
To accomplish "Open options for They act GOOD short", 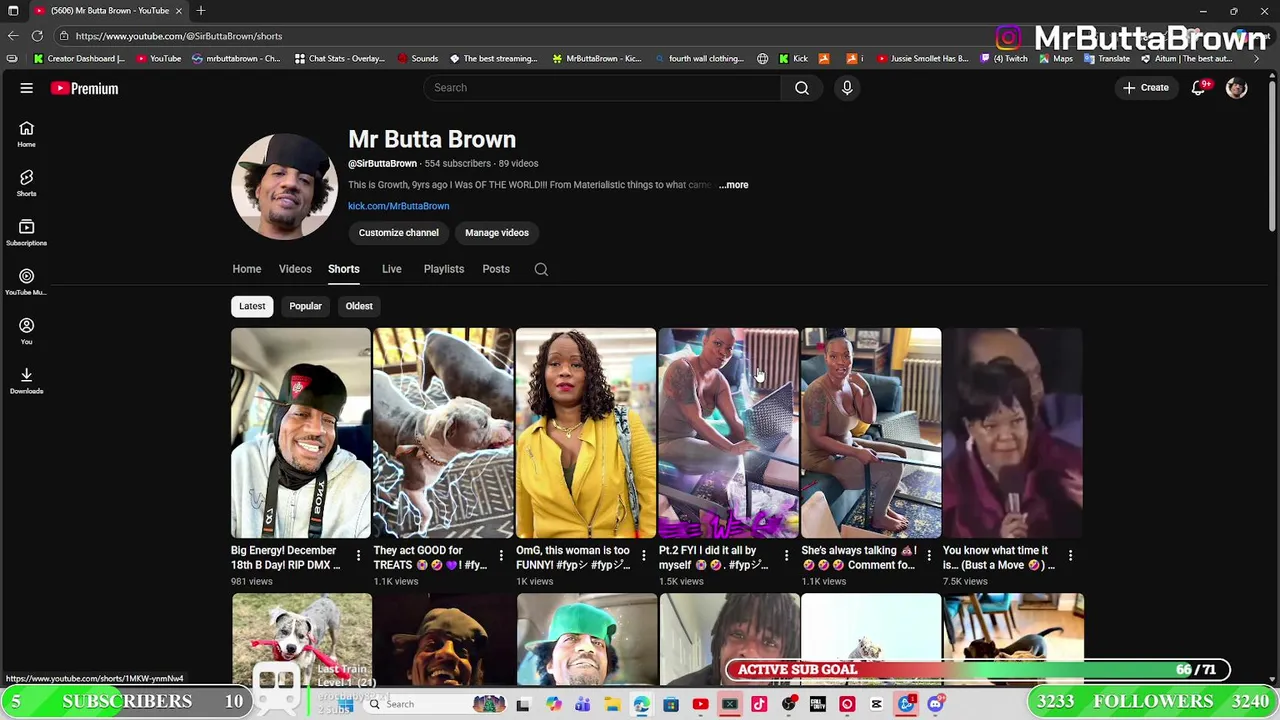I will 501,555.
